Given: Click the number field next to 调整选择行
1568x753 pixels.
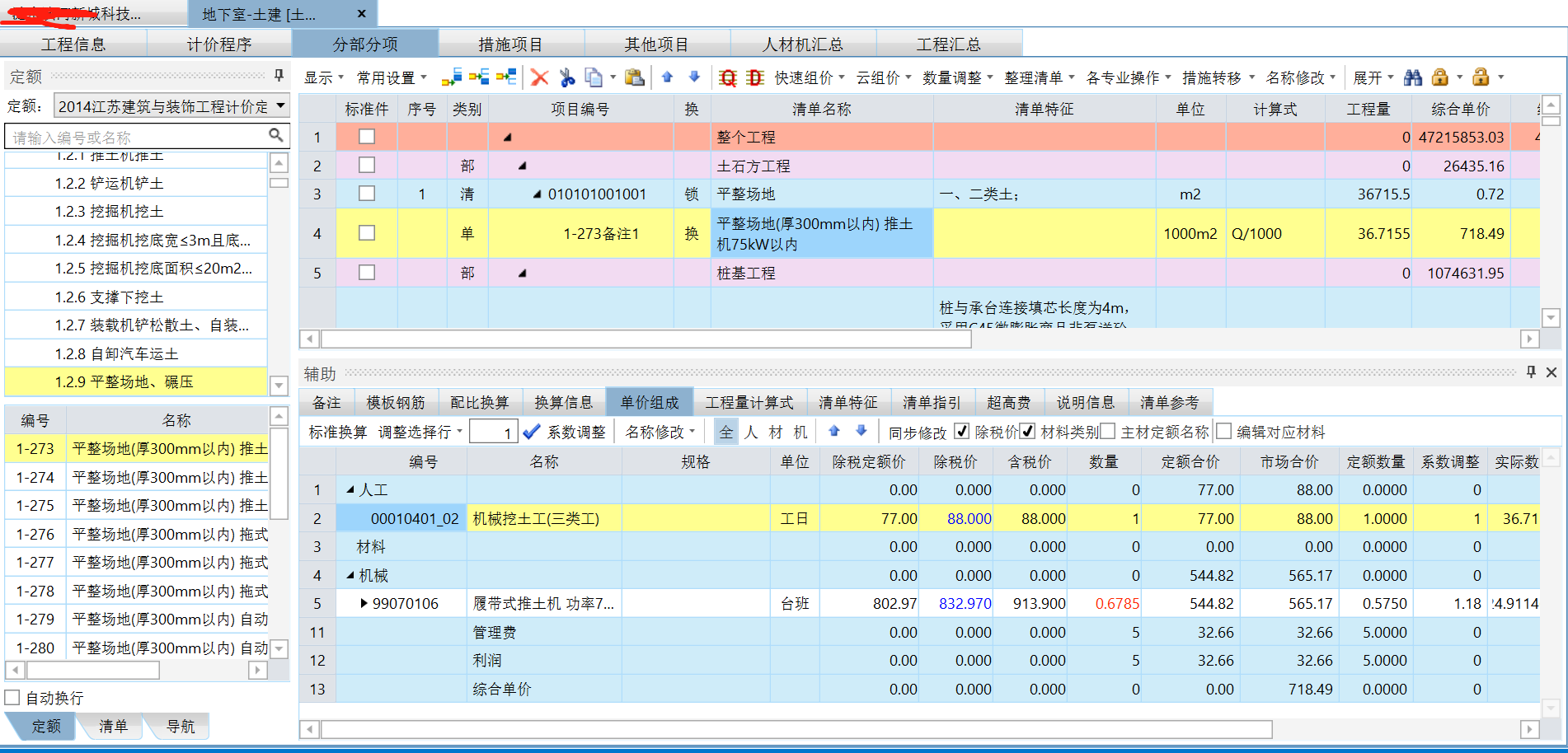Looking at the screenshot, I should 493,432.
